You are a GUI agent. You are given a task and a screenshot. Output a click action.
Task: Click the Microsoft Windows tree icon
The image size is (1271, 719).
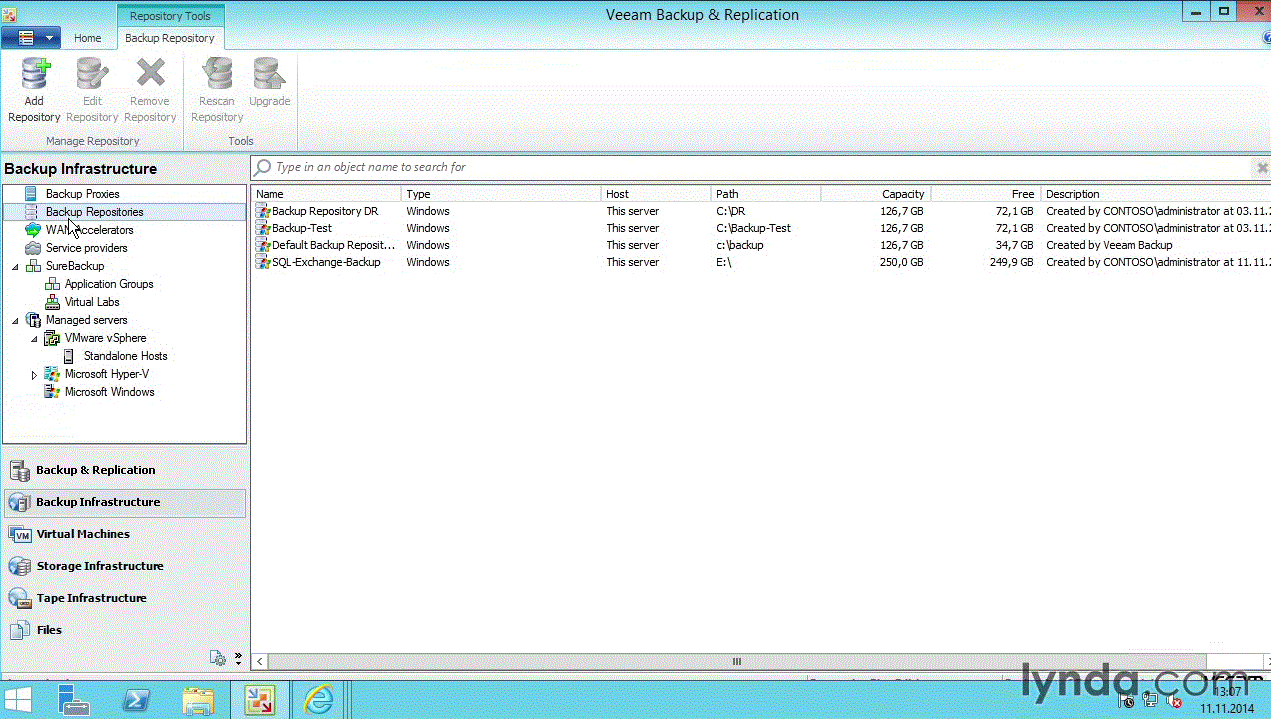click(52, 392)
